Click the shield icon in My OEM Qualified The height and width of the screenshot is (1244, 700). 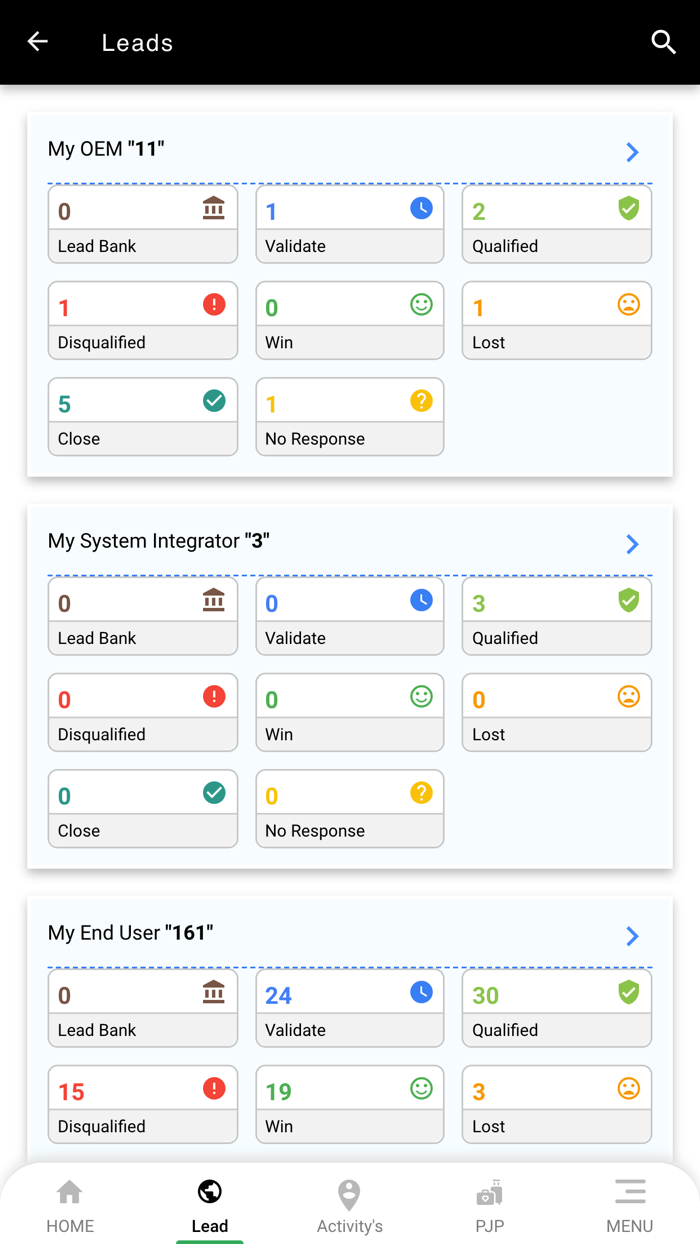tap(628, 208)
